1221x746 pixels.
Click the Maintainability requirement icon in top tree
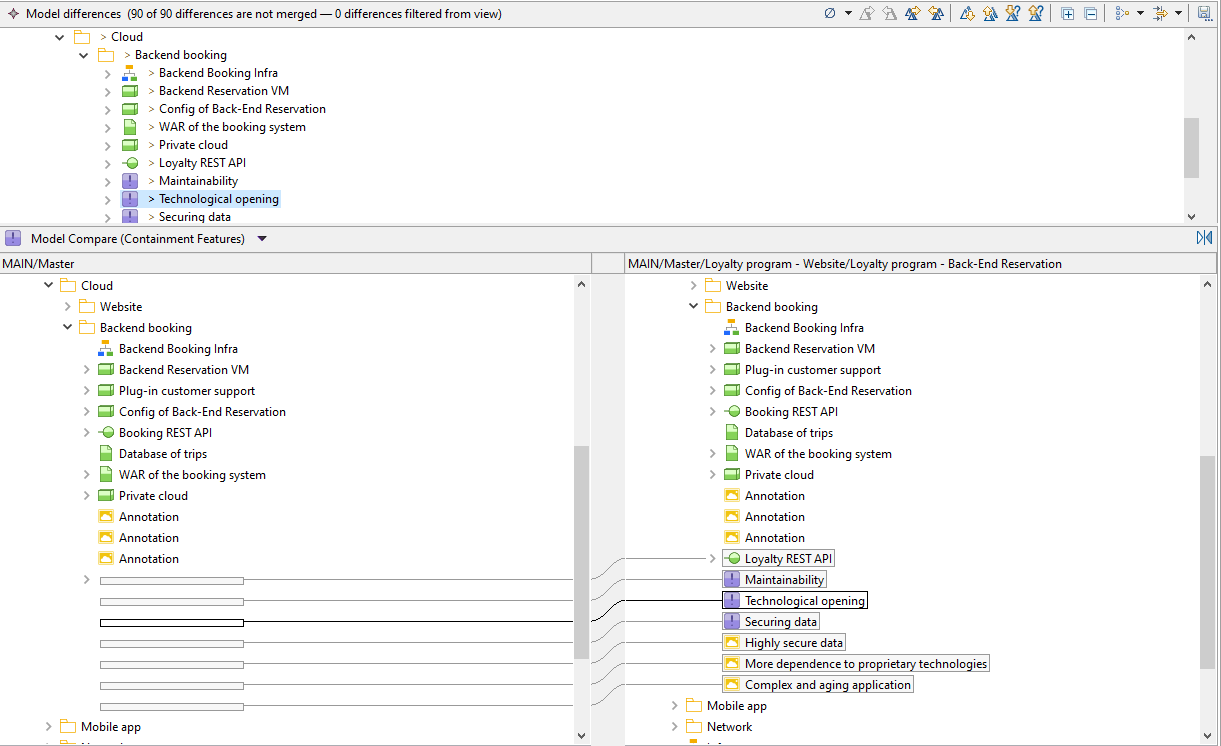click(129, 181)
